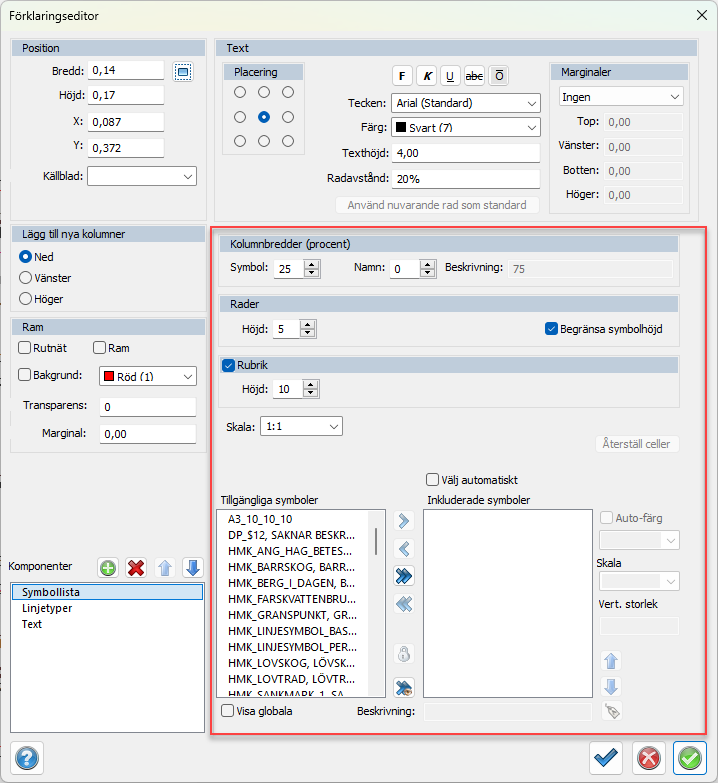Move component down with blue arrow
The width and height of the screenshot is (718, 783).
pyautogui.click(x=193, y=568)
